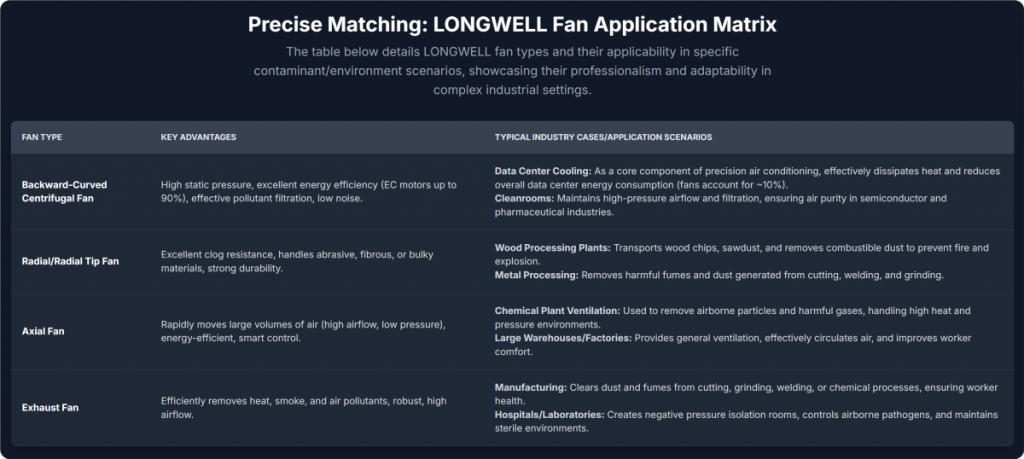Viewport: 1024px width, 459px height.
Task: Click the Exhaust Fan row label
Action: tap(51, 407)
